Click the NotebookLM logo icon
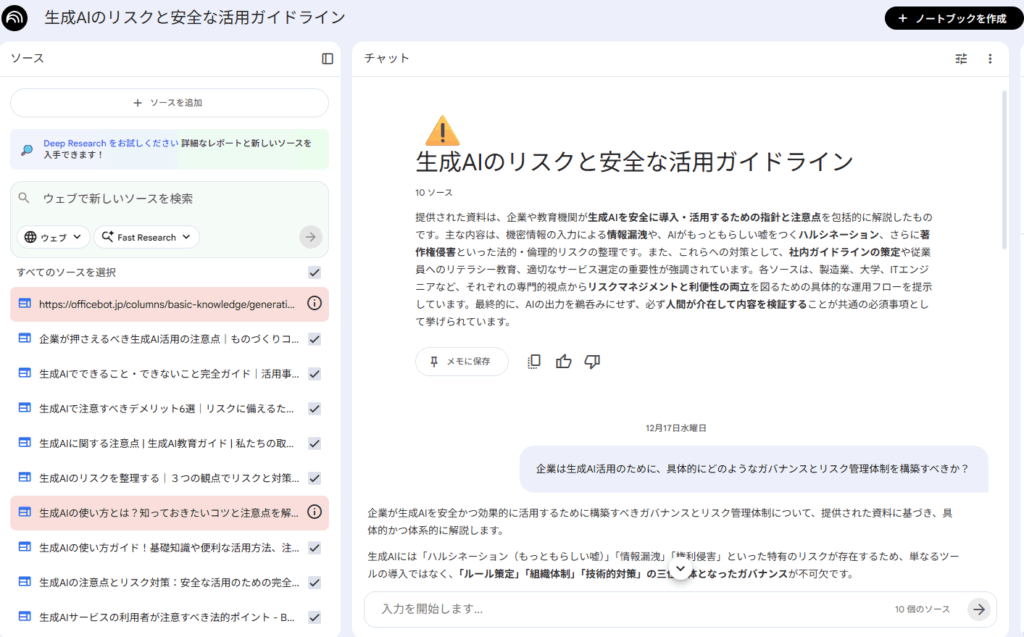The width and height of the screenshot is (1024, 637). click(14, 17)
